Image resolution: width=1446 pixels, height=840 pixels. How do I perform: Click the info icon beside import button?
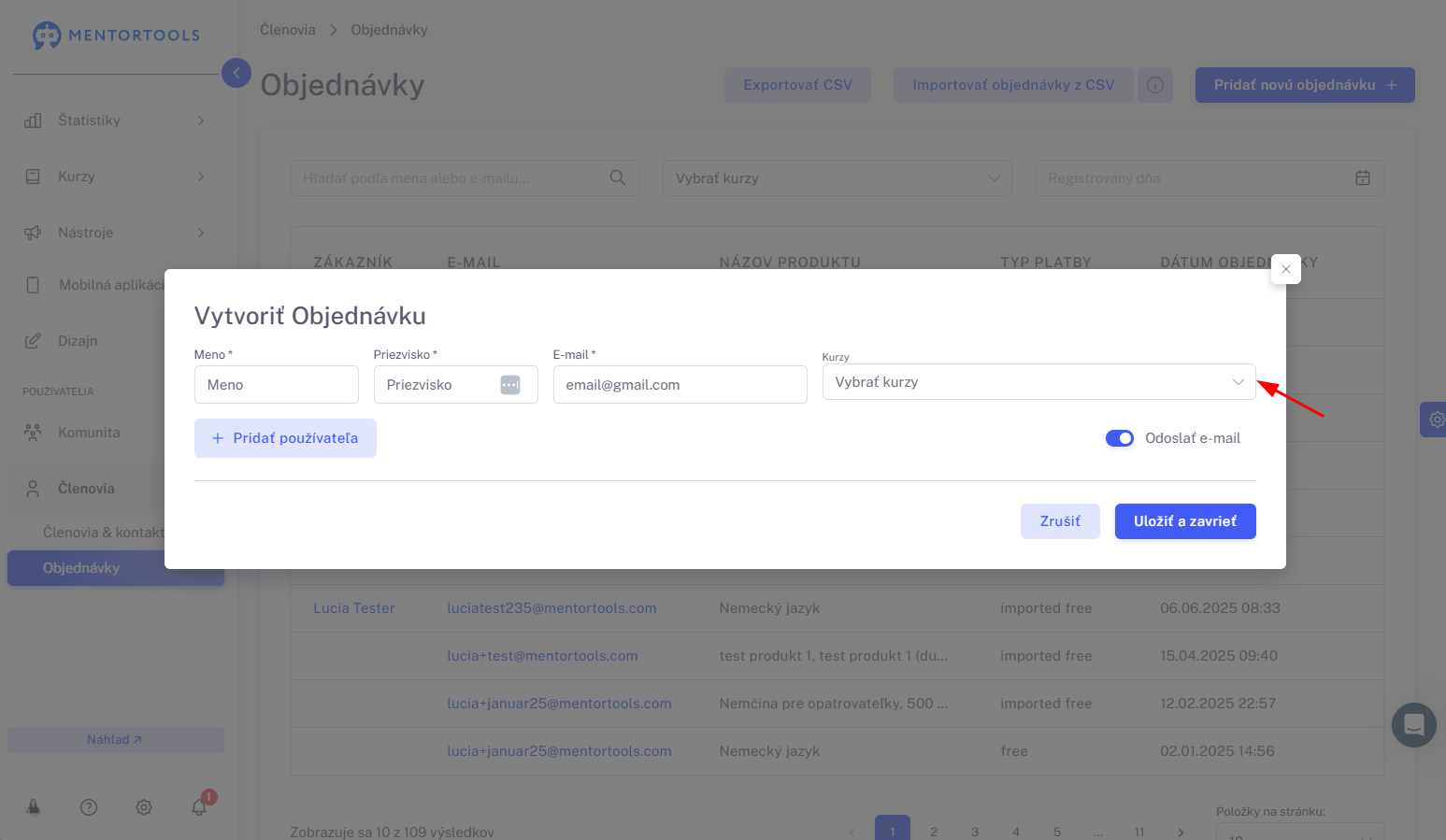(x=1155, y=85)
